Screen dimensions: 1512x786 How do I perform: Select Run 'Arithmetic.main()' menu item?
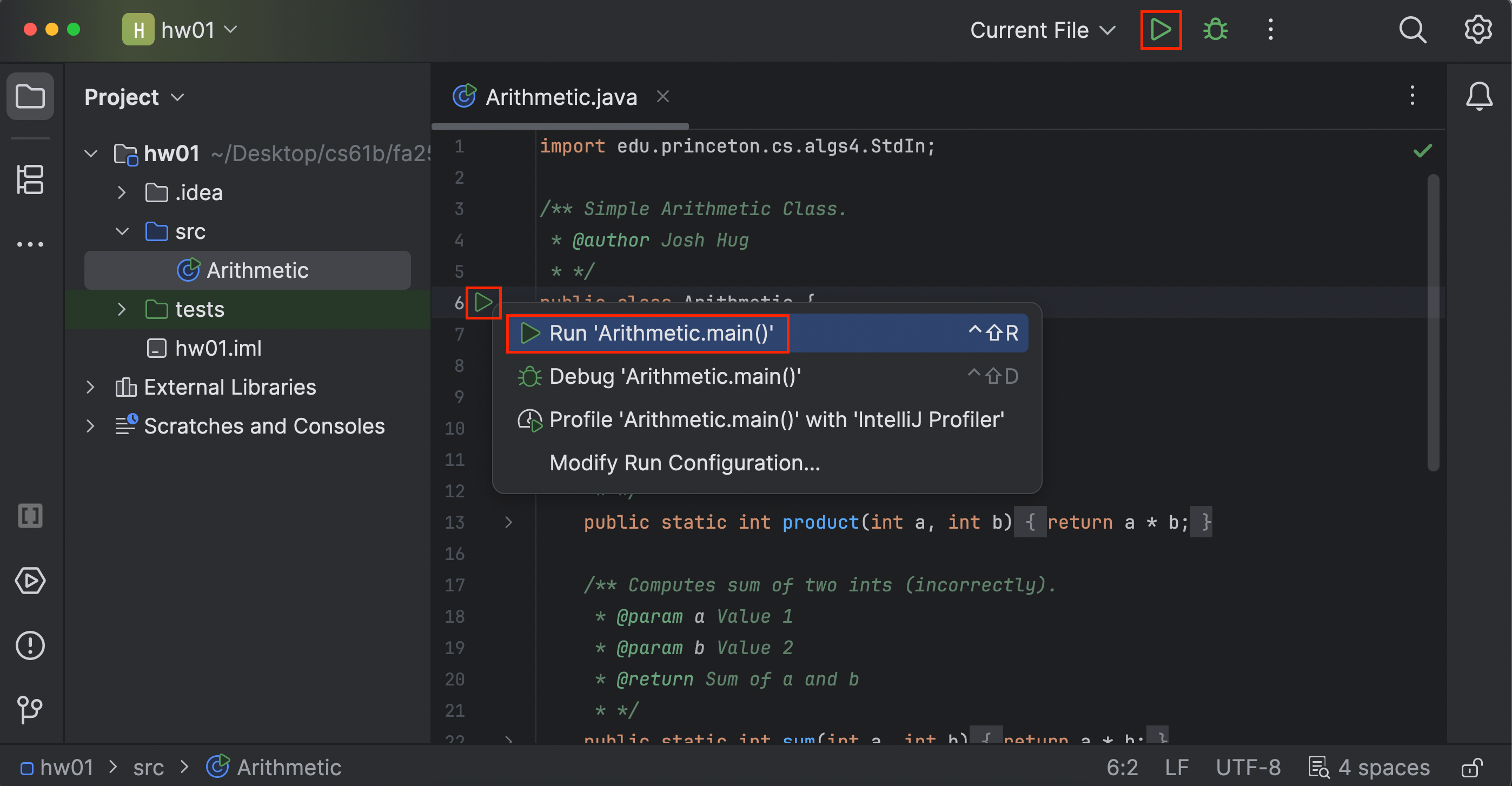[660, 333]
